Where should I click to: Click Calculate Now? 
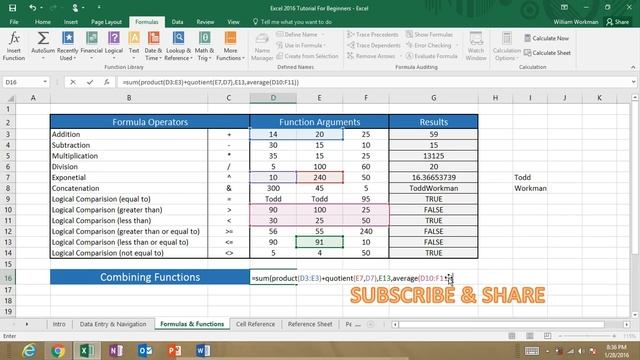(x=547, y=38)
